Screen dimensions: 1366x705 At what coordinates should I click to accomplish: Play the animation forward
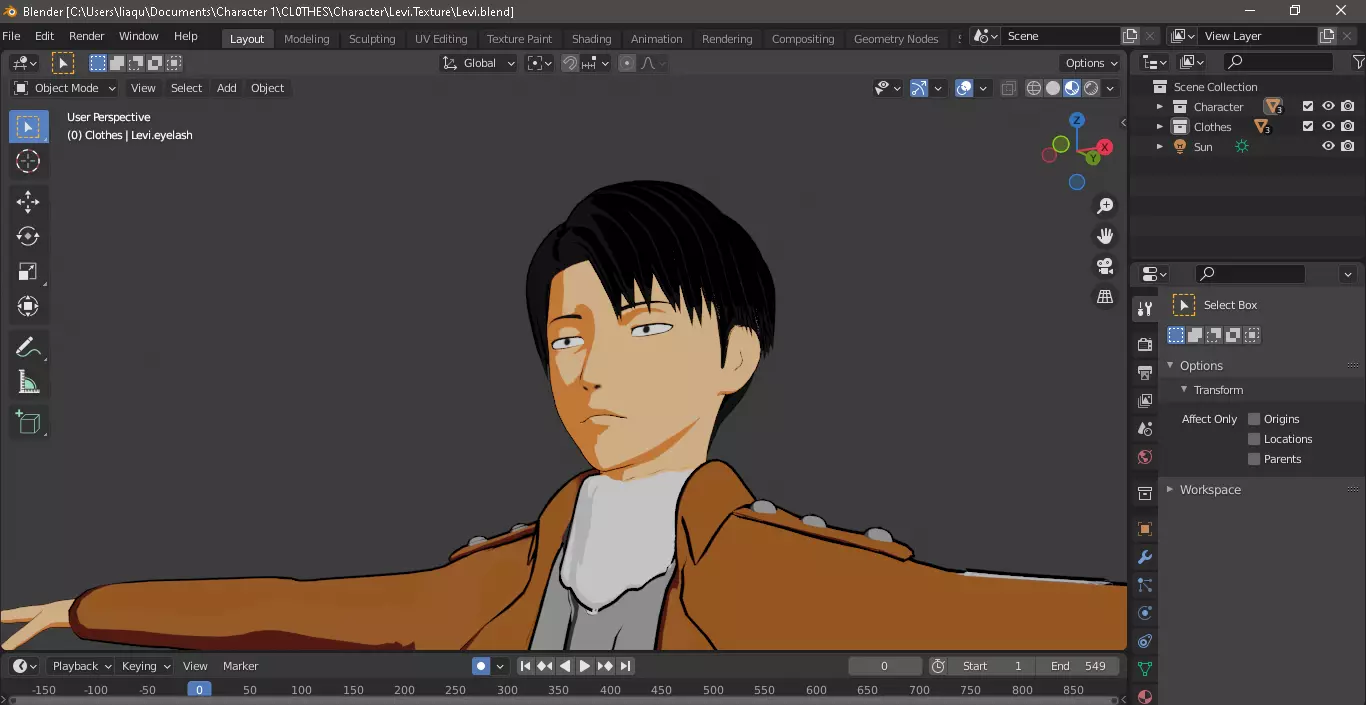point(585,666)
